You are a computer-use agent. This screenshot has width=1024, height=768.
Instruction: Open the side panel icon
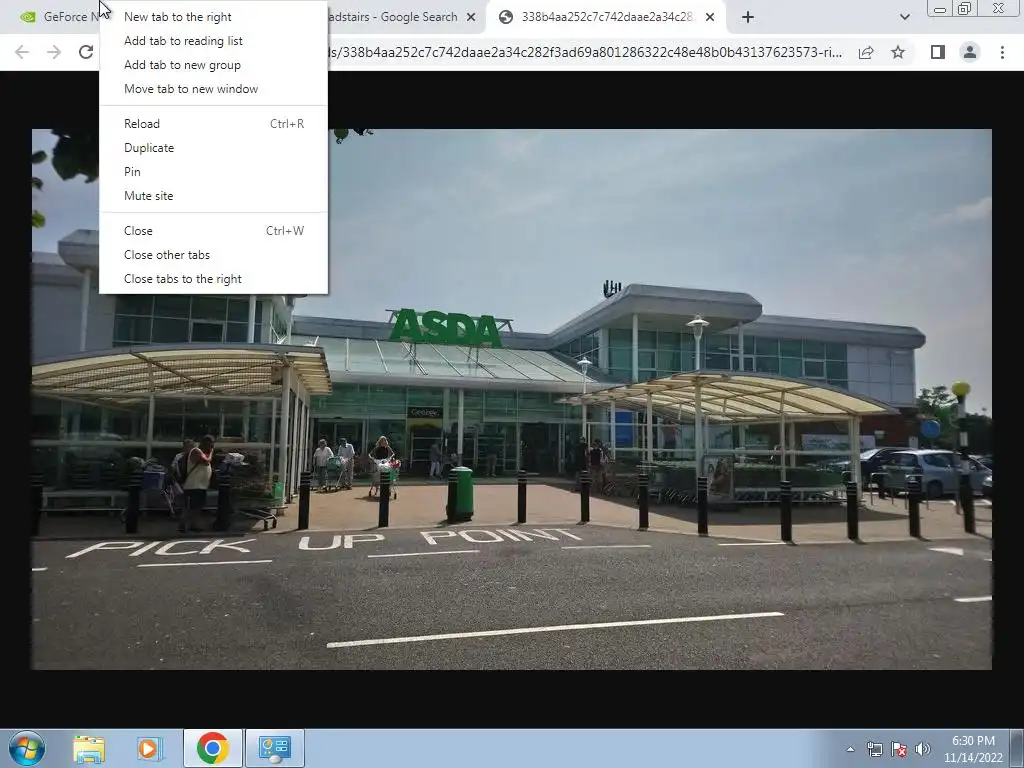coord(938,52)
